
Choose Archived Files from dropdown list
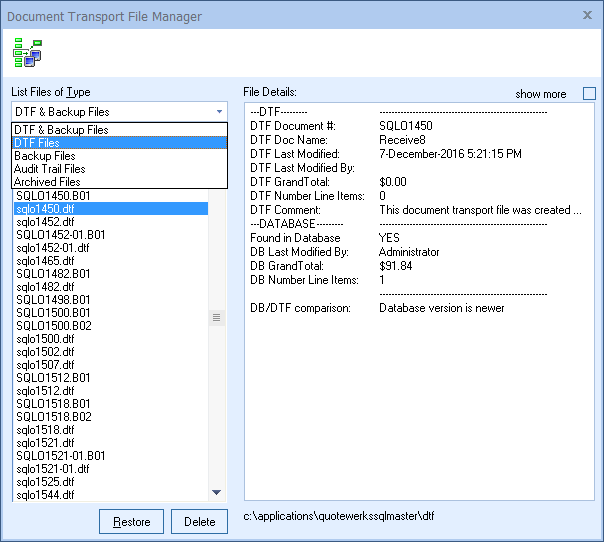tap(47, 182)
